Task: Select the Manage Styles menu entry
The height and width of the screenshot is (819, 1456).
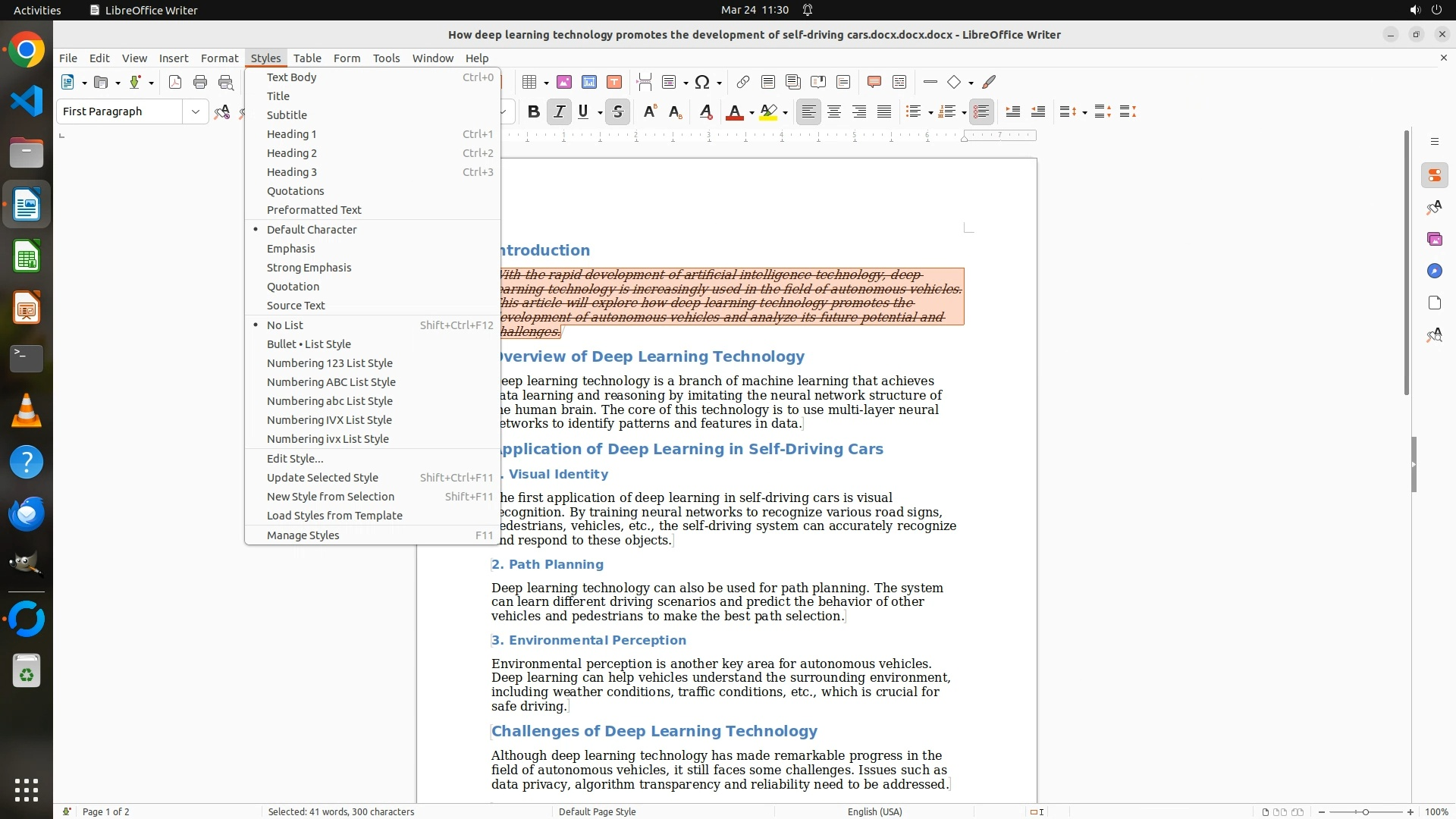Action: (x=303, y=535)
